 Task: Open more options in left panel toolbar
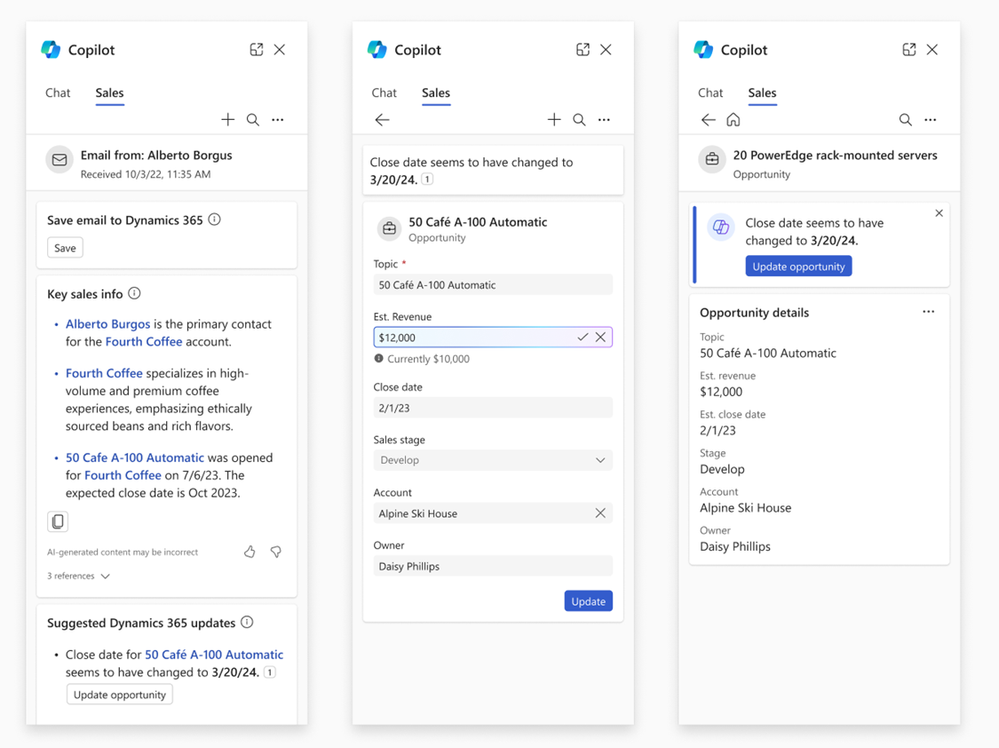click(x=278, y=120)
